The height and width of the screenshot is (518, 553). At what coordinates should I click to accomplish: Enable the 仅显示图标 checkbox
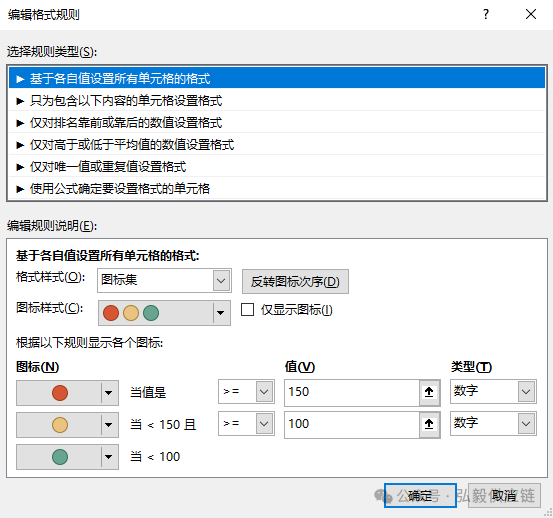[x=247, y=310]
